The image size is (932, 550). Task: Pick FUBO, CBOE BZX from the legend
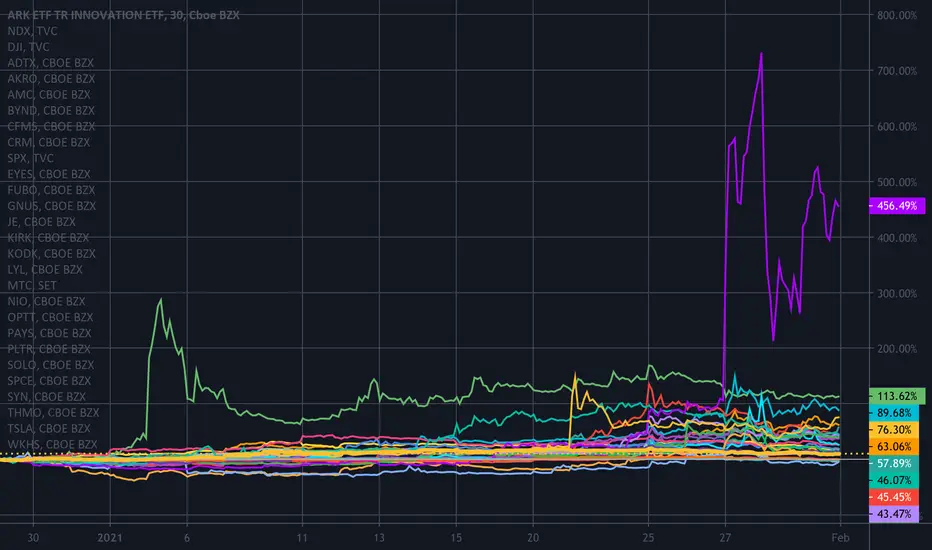click(51, 190)
